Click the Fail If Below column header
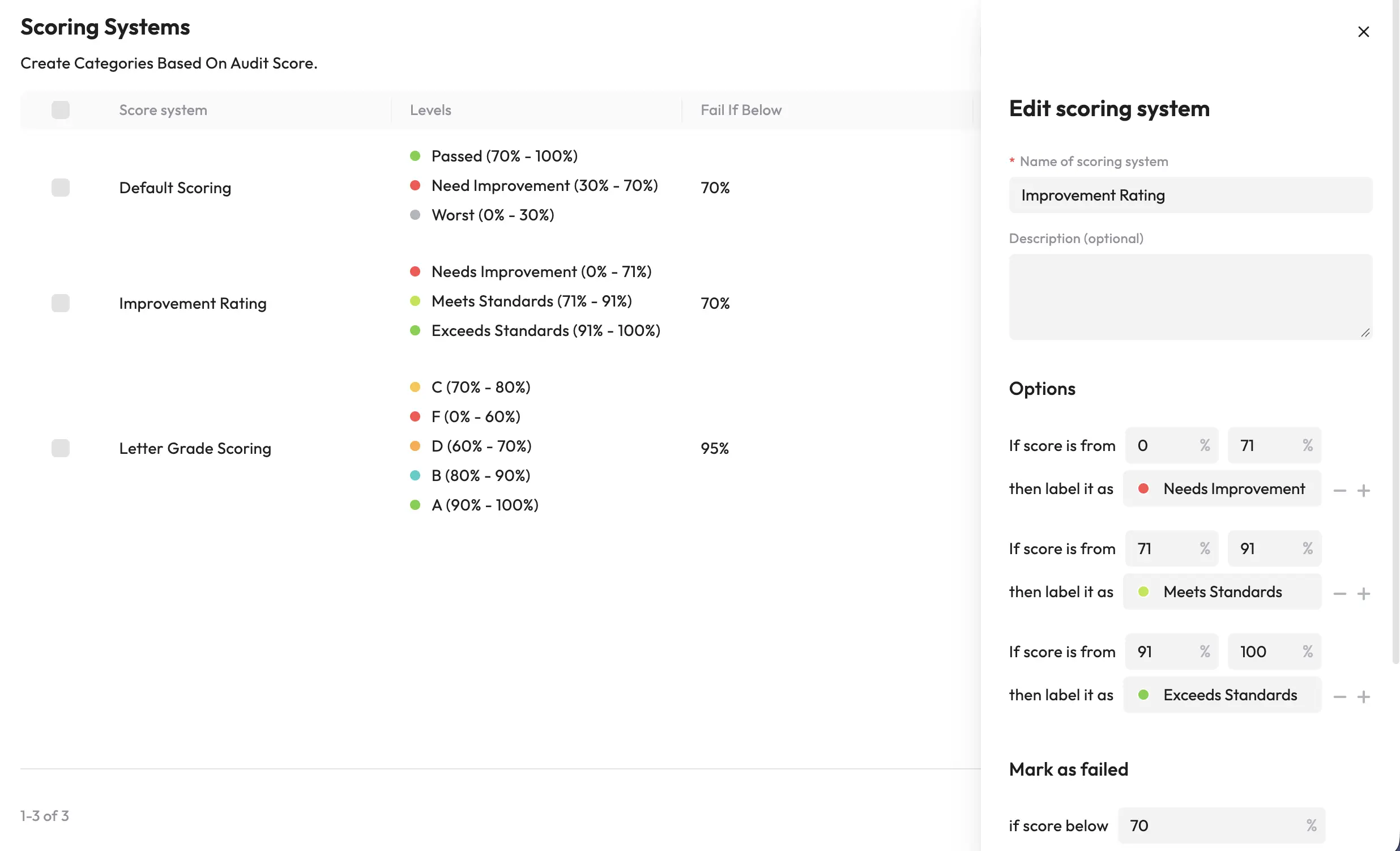 click(x=741, y=110)
